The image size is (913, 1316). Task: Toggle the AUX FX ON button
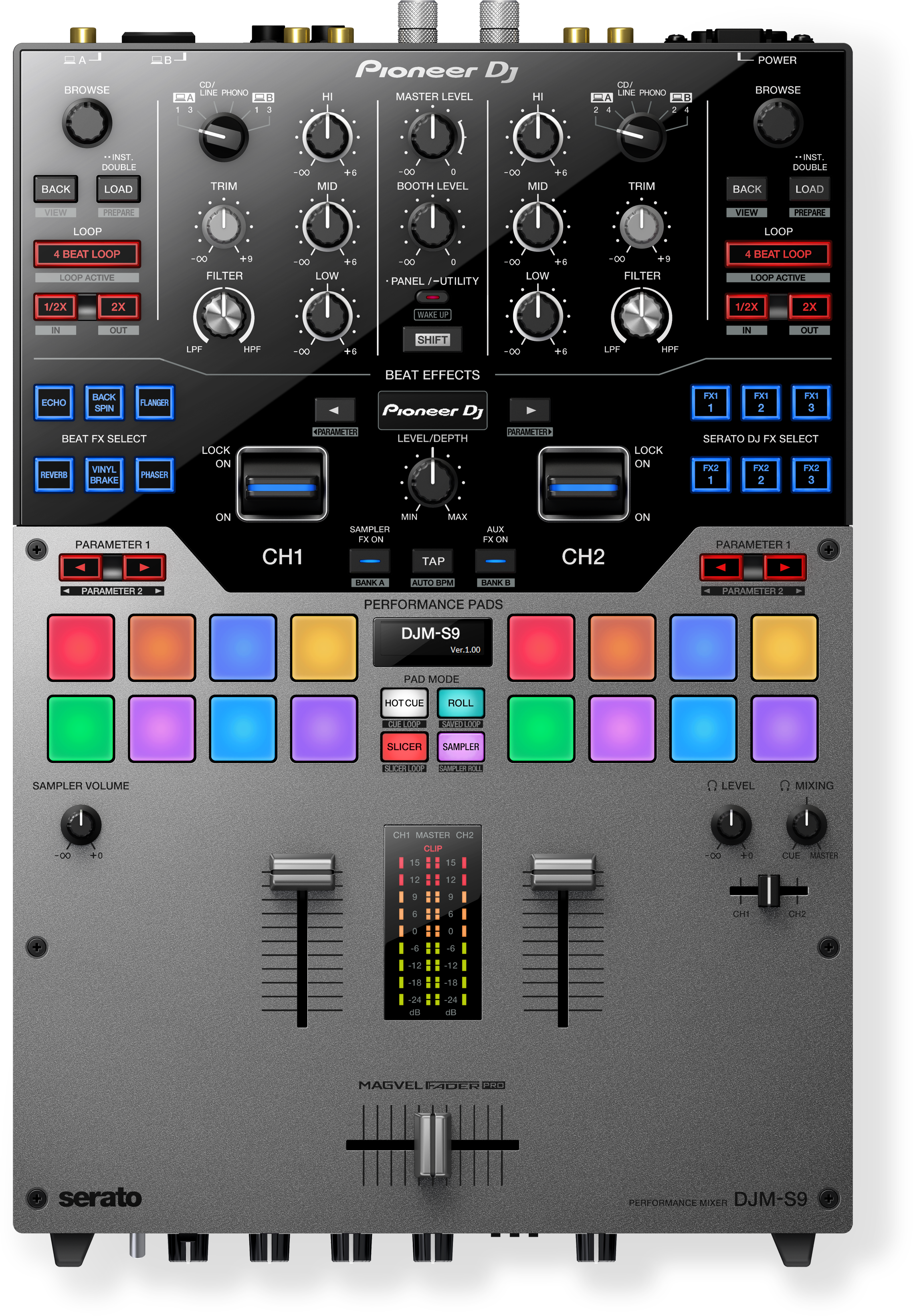point(495,561)
